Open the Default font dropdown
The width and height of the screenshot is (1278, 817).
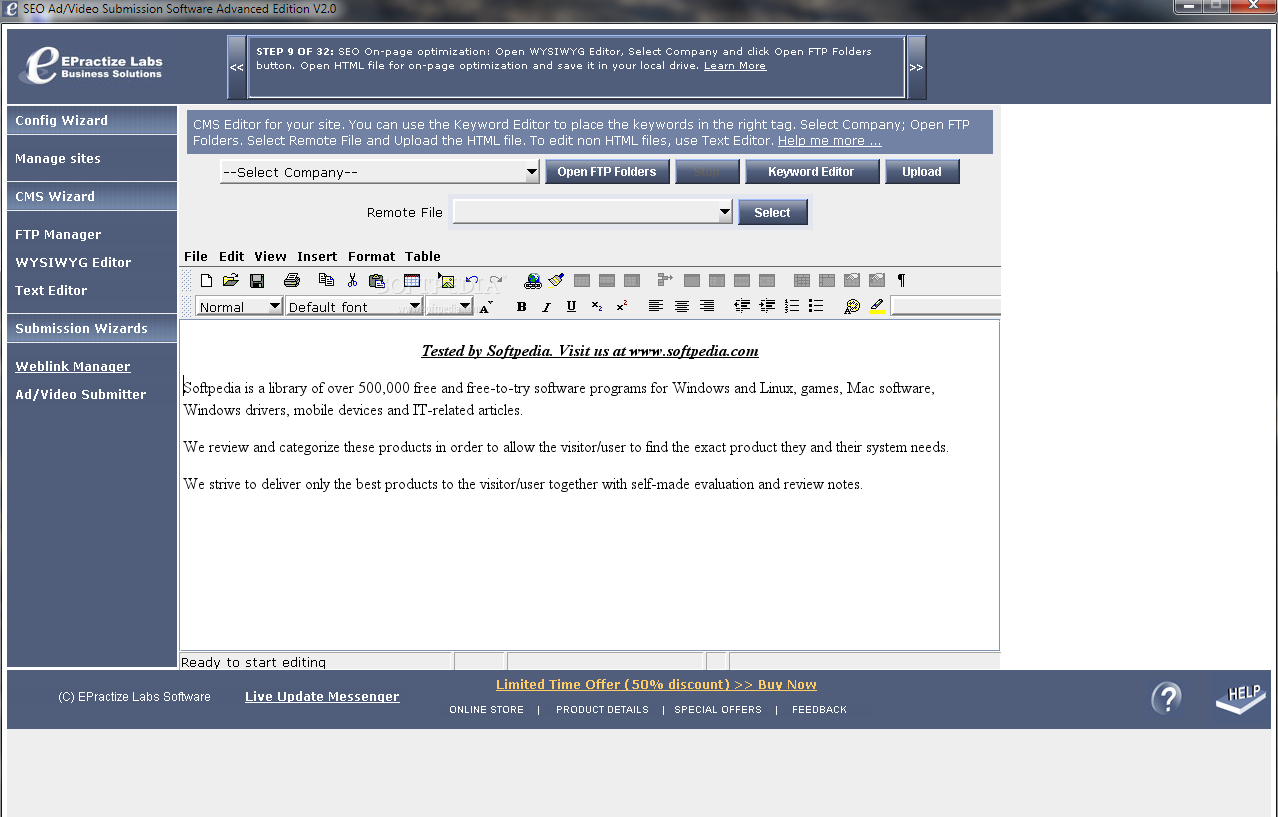(x=354, y=307)
